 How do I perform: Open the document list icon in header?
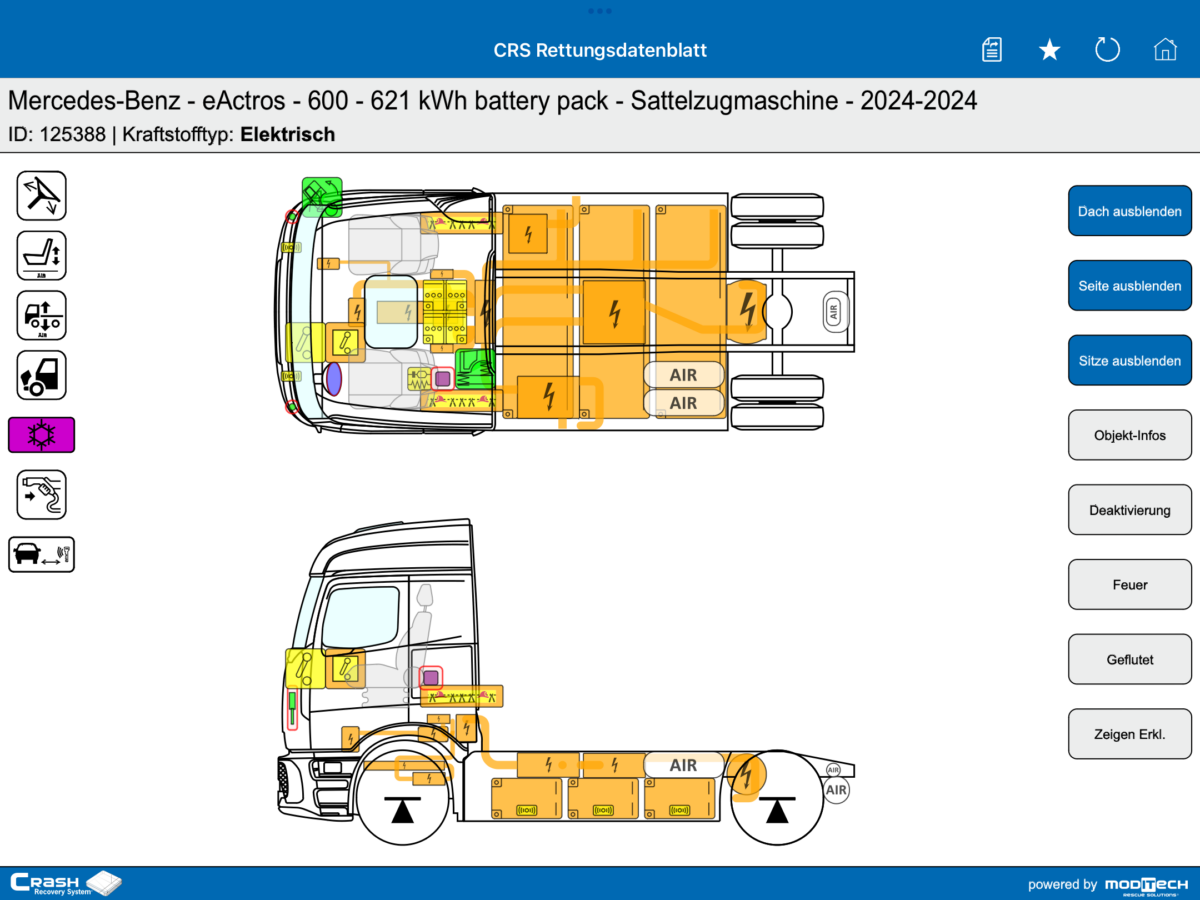point(992,50)
